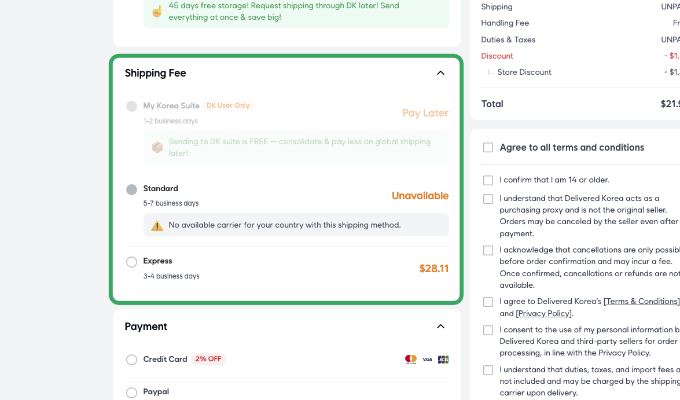
Task: Check the age 14 or older confirmation
Action: (x=488, y=180)
